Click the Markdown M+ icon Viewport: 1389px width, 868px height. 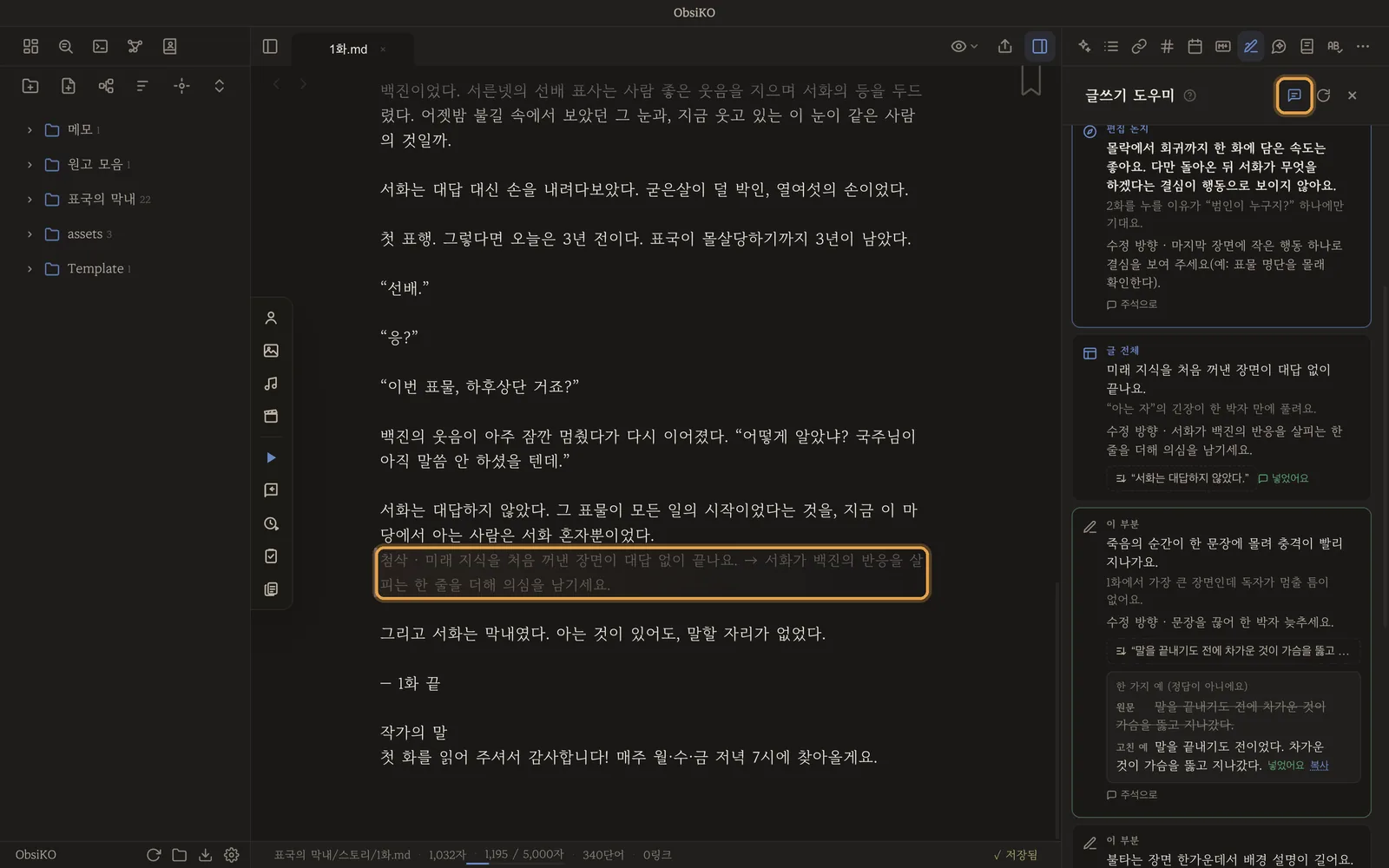click(1222, 47)
